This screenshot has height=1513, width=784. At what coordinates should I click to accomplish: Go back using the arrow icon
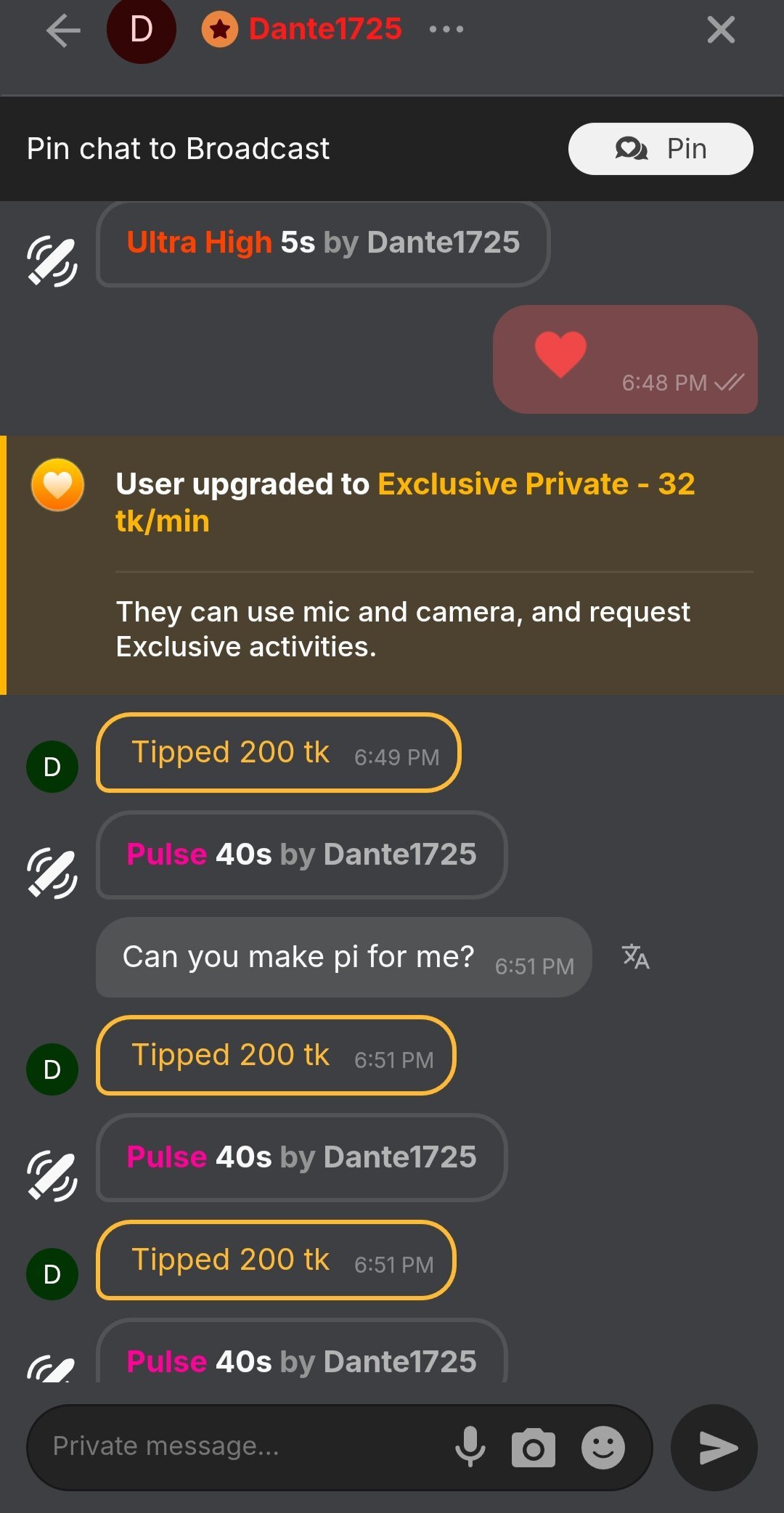click(63, 30)
